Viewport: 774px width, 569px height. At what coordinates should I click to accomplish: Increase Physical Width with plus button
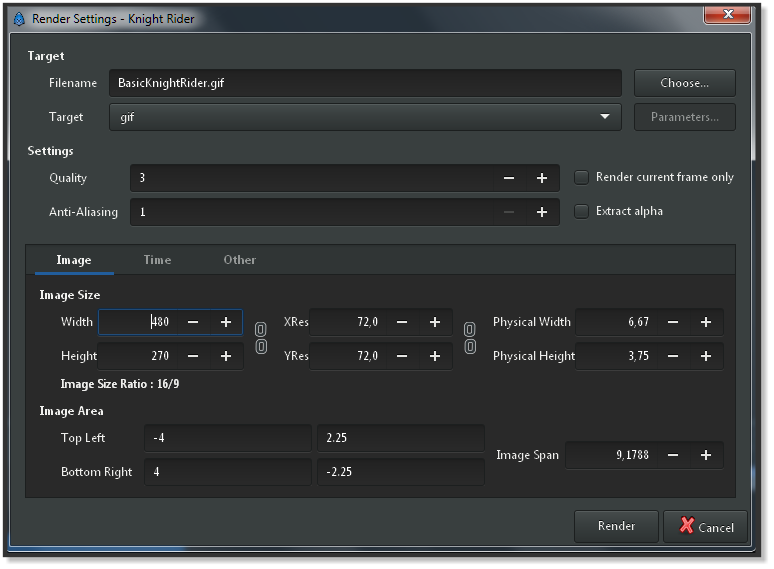pos(706,322)
